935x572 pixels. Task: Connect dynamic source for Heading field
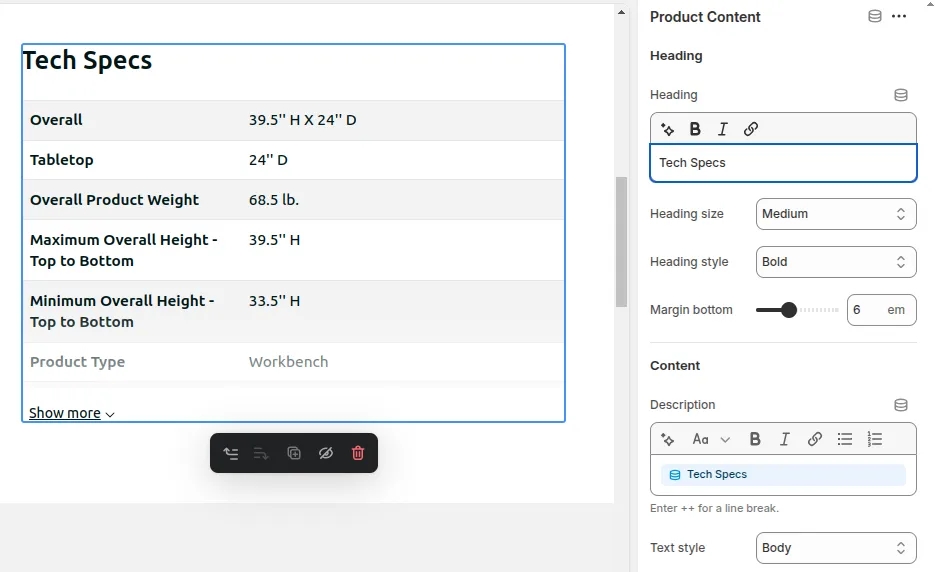[900, 95]
